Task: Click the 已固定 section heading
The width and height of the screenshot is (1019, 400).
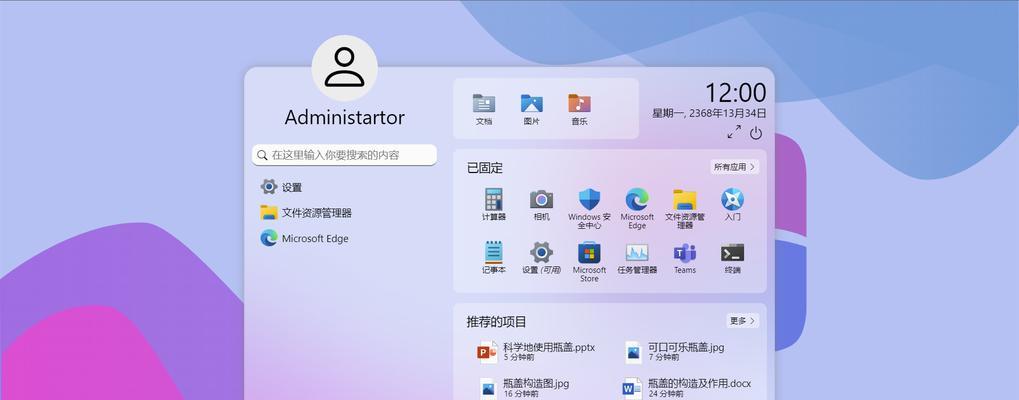Action: pos(485,168)
